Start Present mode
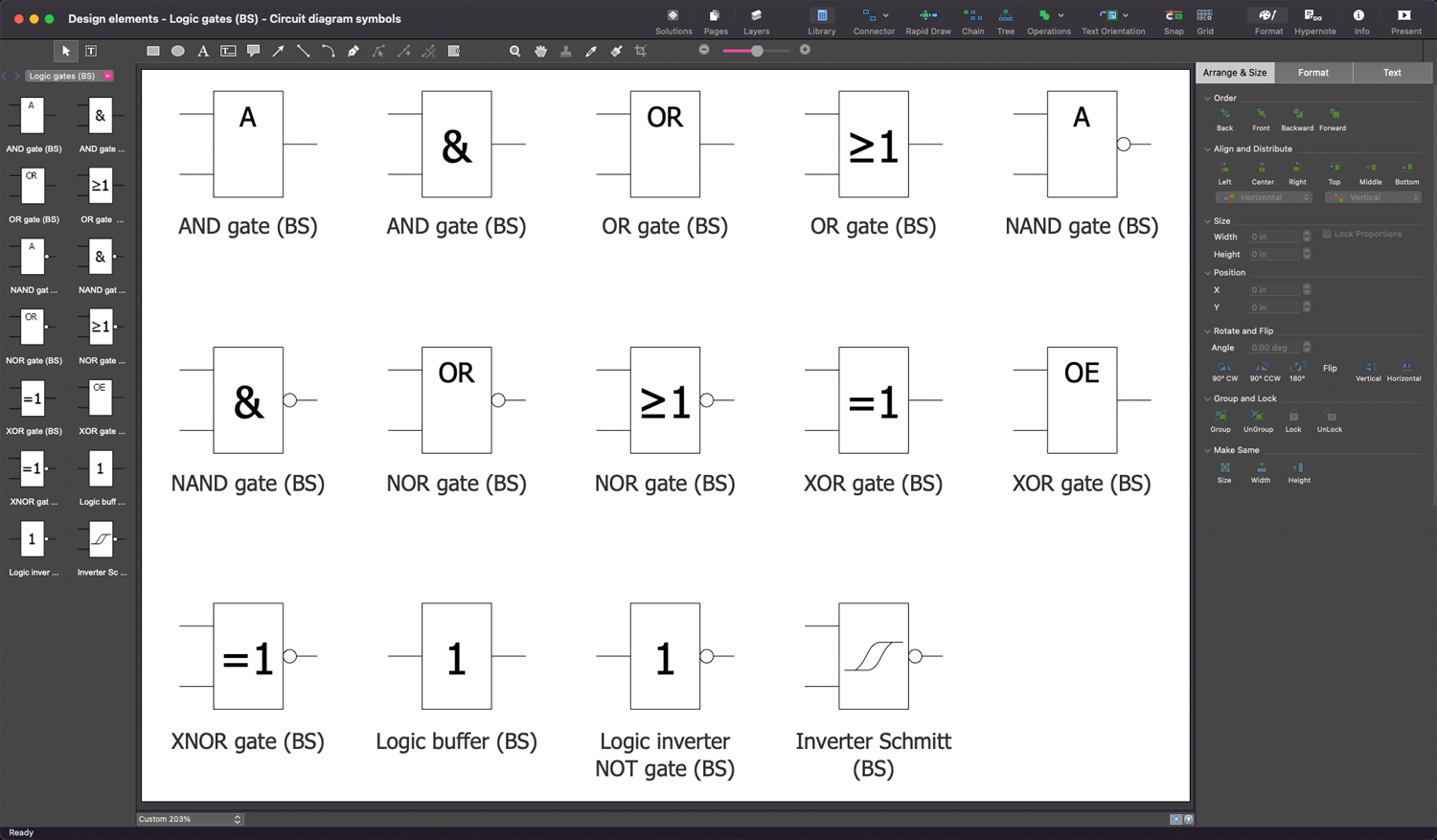The image size is (1437, 840). tap(1405, 21)
